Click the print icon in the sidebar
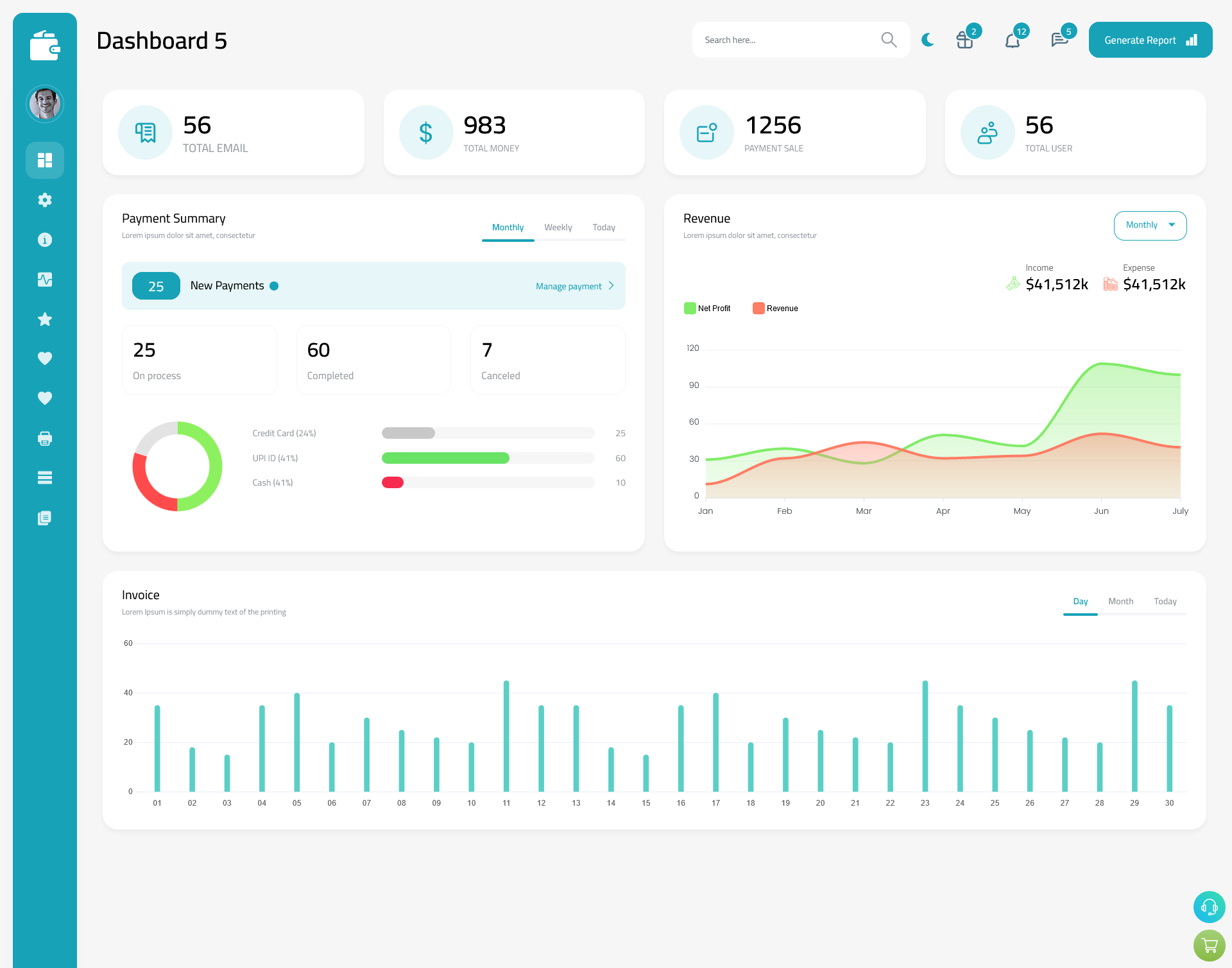 tap(45, 438)
